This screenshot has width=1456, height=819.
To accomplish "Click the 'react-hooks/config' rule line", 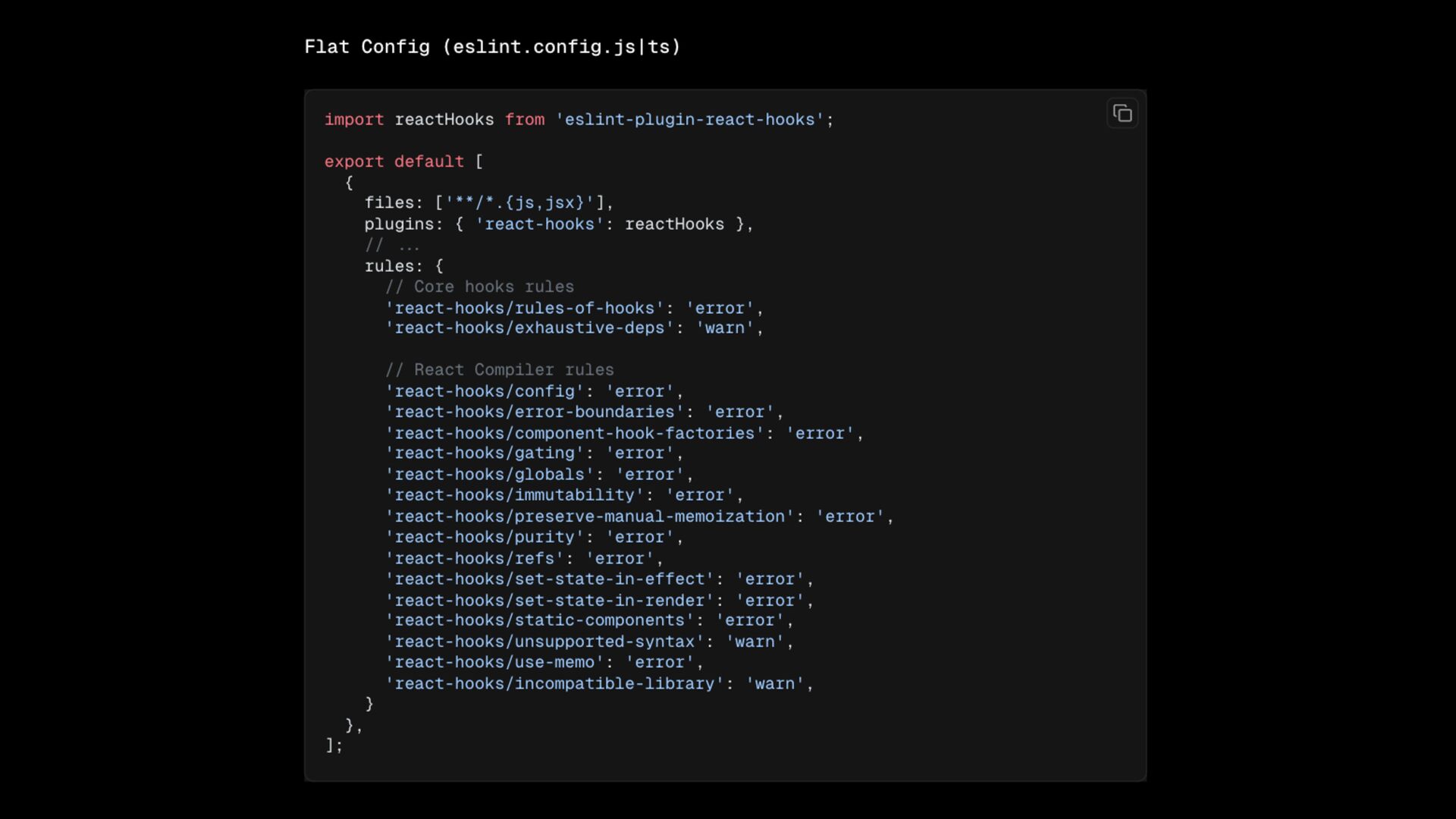I will pyautogui.click(x=534, y=391).
